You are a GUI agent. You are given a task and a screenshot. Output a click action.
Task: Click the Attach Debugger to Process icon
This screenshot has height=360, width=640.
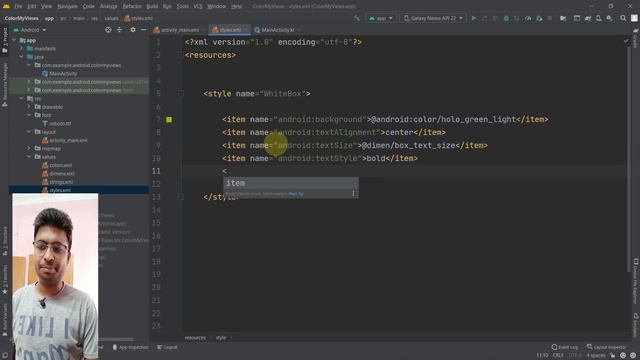[x=539, y=18]
